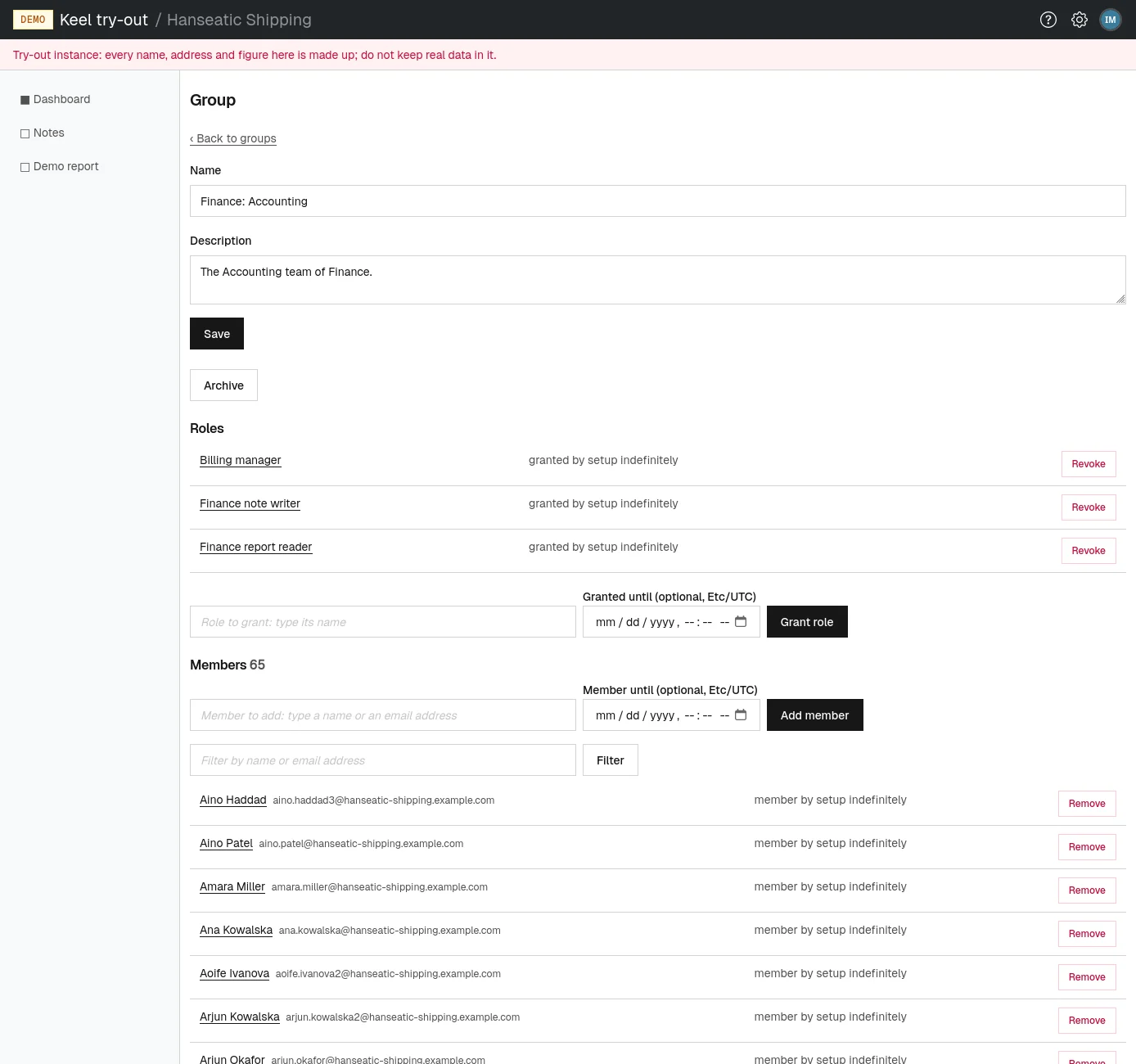Open Hanseatic Shipping breadcrumb in header
The image size is (1136, 1064).
[x=239, y=20]
